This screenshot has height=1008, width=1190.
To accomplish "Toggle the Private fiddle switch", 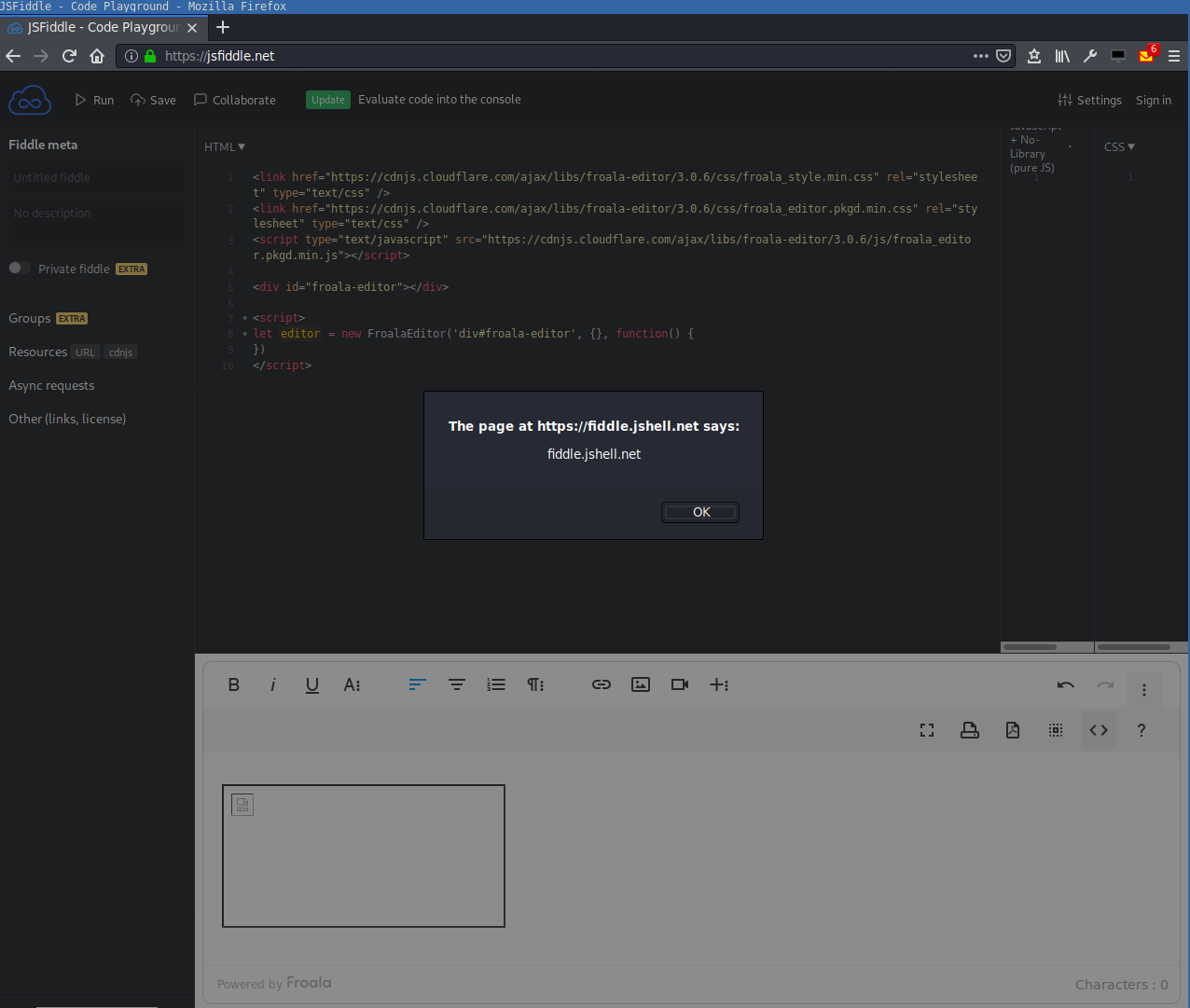I will click(x=19, y=268).
